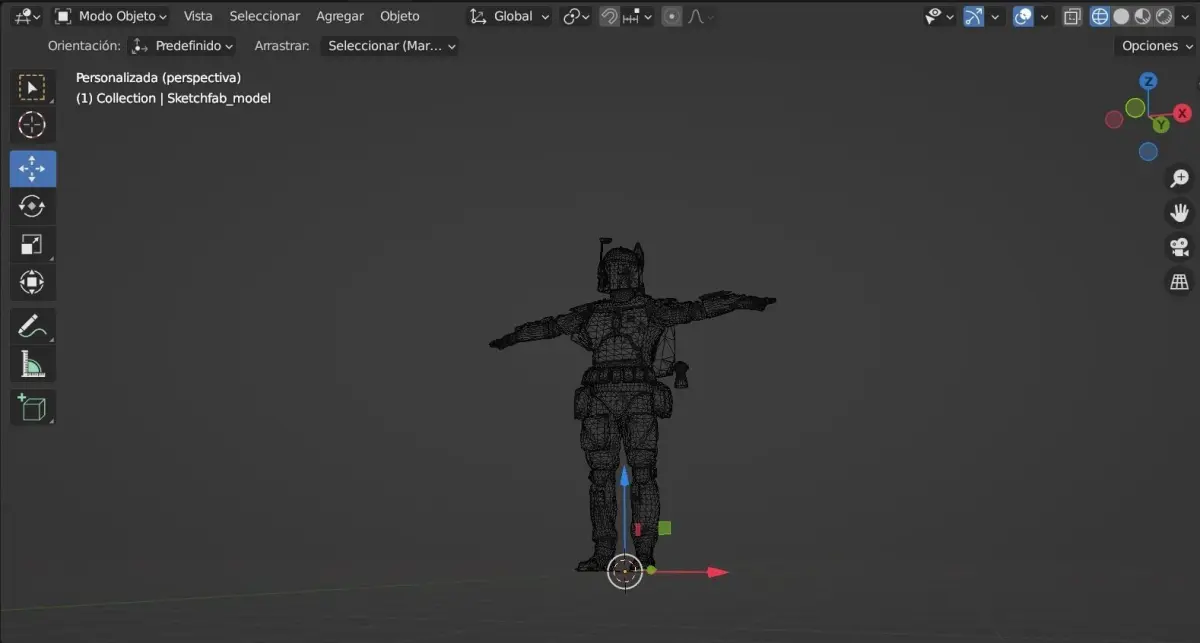Open the editor type 3D viewport selector
Viewport: 1200px width, 643px height.
pyautogui.click(x=27, y=16)
